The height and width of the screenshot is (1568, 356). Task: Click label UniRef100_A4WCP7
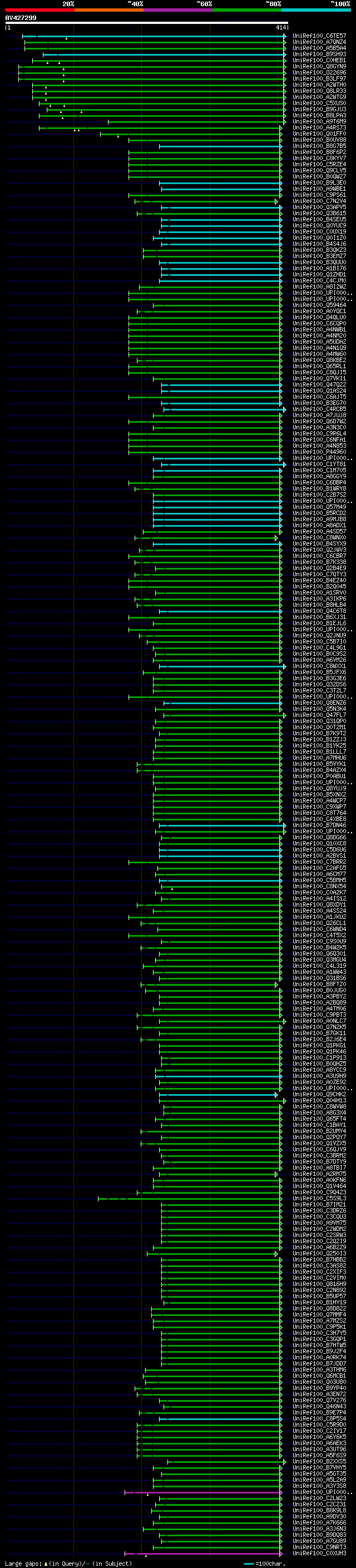(x=319, y=800)
